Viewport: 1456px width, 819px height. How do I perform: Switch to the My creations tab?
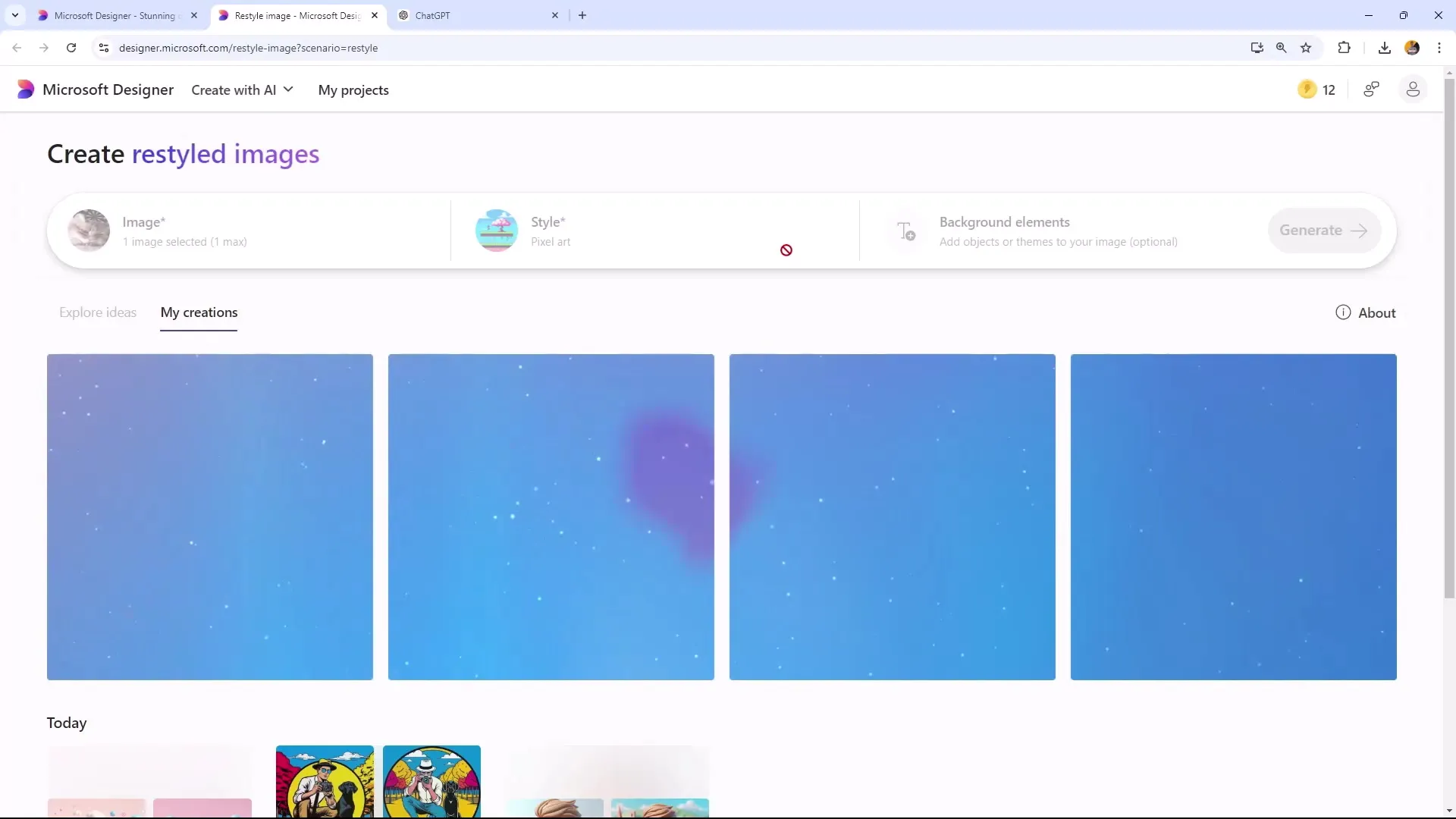[199, 311]
